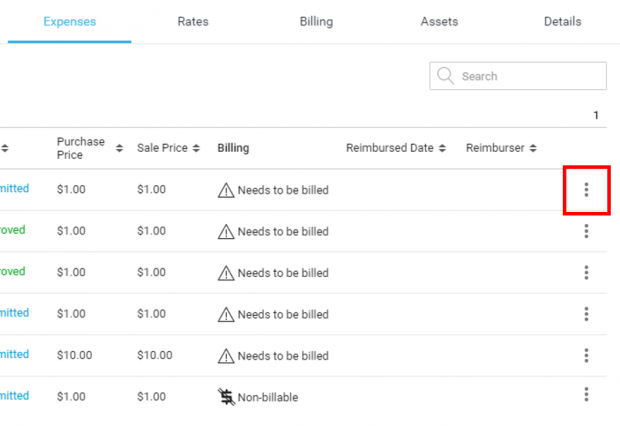Screen dimensions: 620x426
Task: Click the Non-billable crossed dollar icon
Action: (226, 397)
